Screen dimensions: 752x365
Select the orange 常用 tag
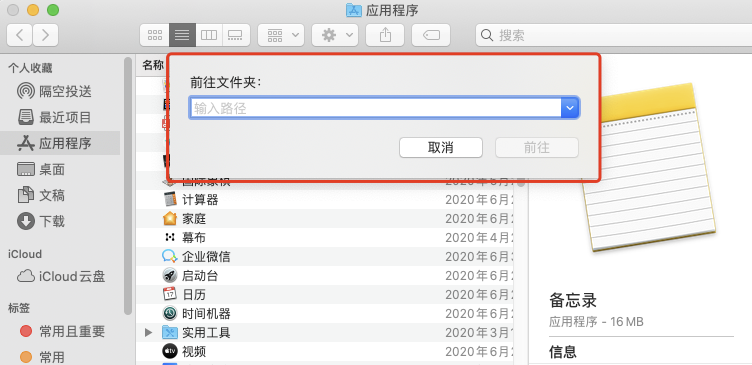click(60, 357)
